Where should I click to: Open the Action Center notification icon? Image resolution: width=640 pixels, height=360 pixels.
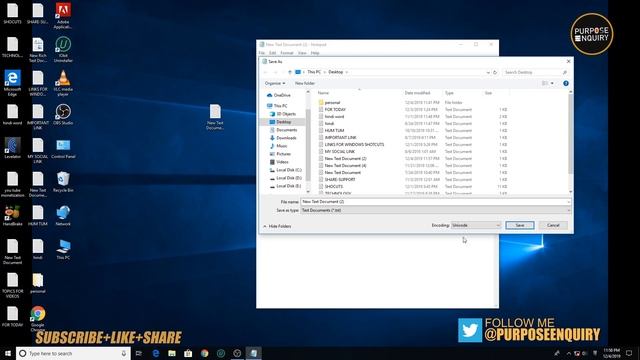point(629,353)
